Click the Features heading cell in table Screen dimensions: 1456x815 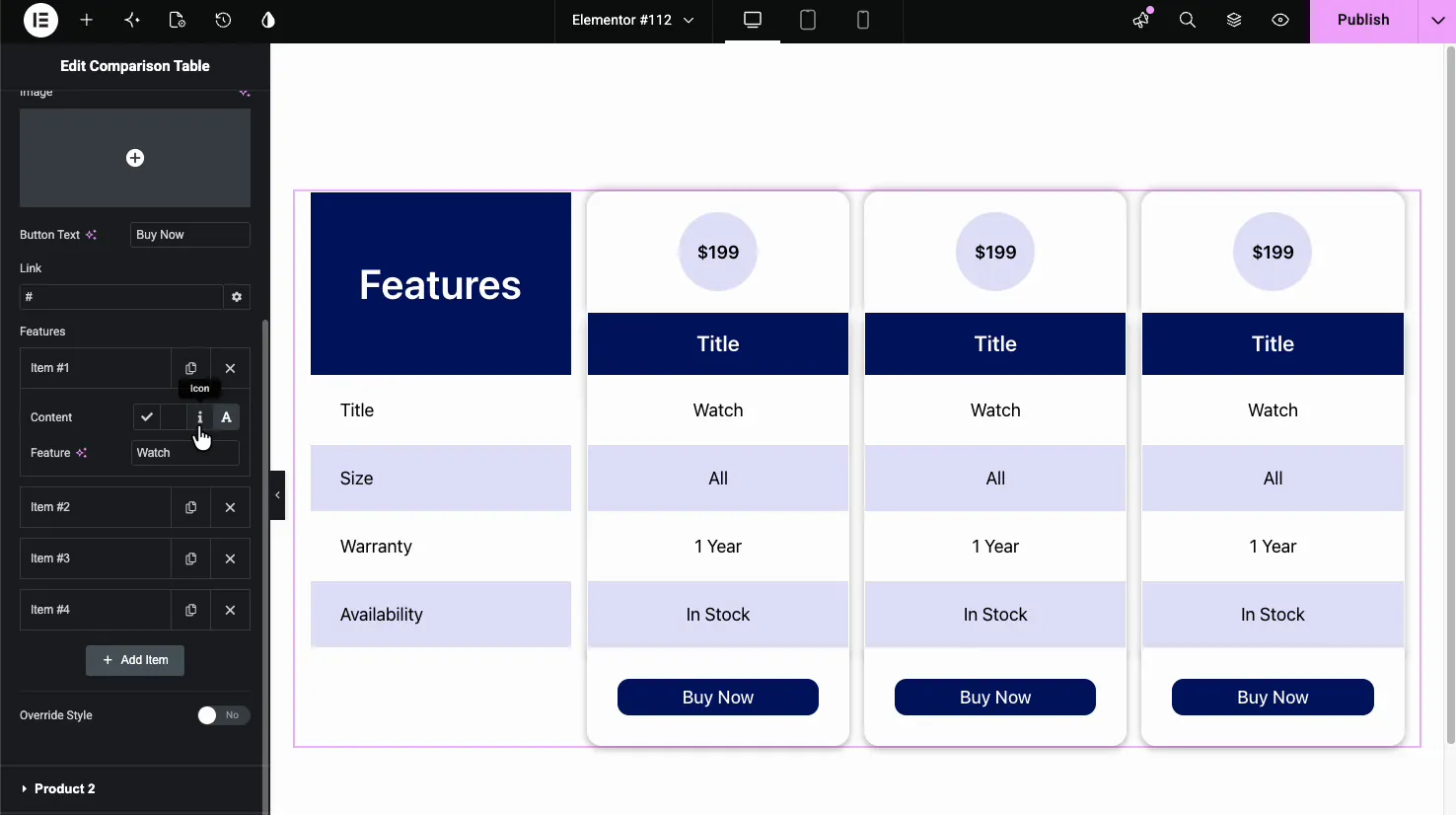[441, 284]
